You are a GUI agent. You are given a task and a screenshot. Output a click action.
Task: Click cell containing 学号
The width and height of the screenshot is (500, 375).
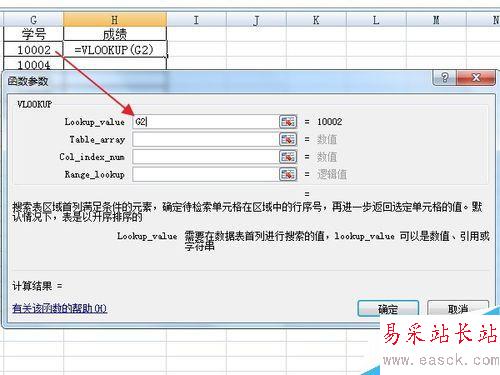33,34
